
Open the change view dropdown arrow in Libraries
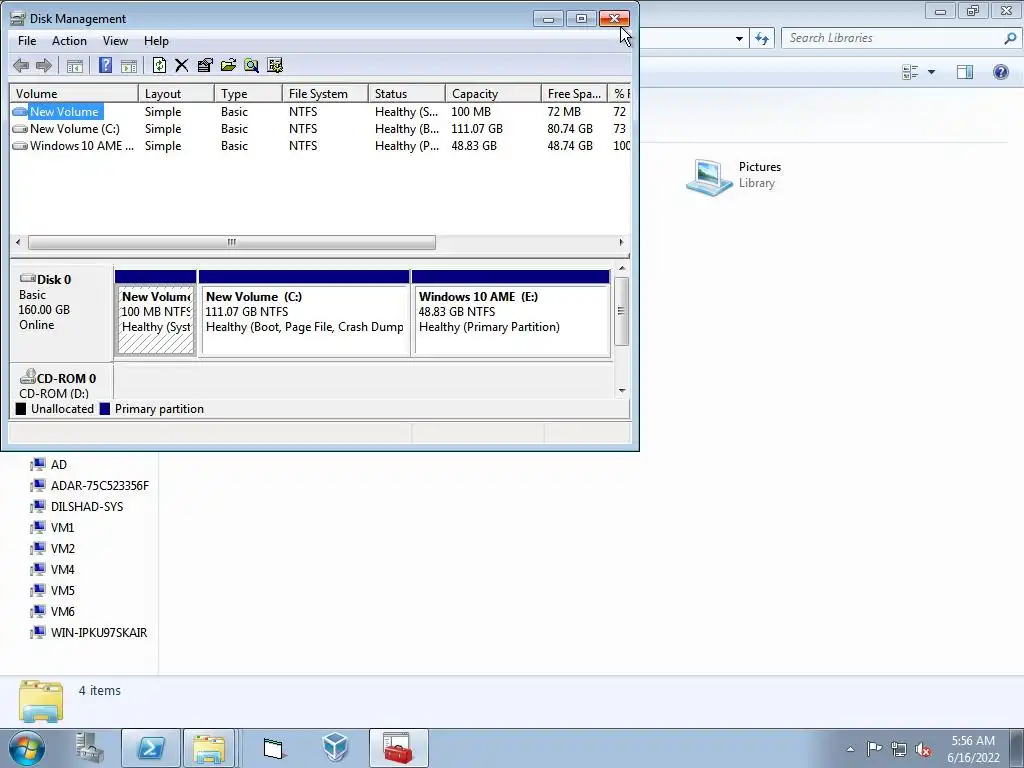coord(931,72)
